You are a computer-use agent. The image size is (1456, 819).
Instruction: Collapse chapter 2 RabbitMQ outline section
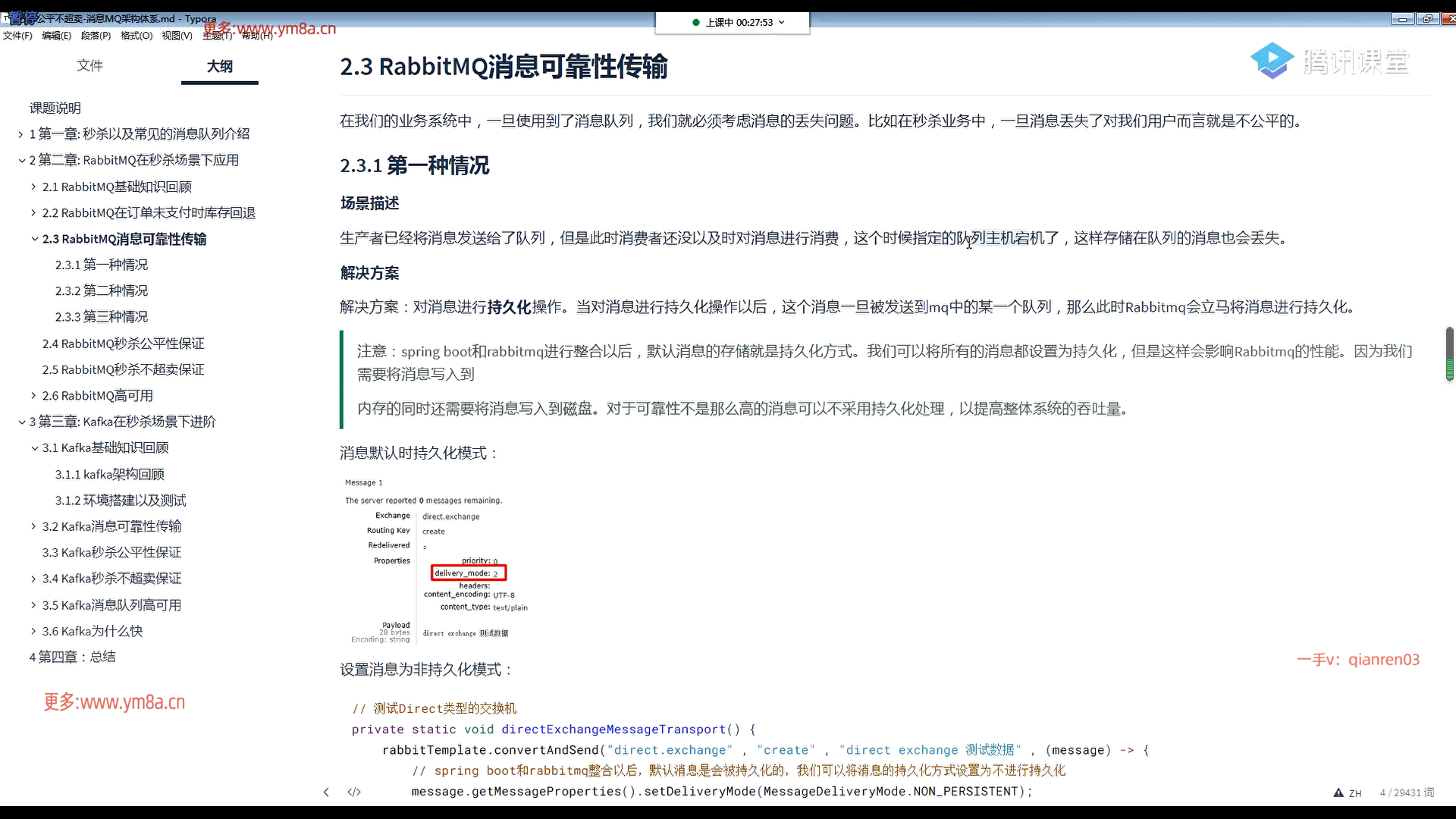pyautogui.click(x=21, y=161)
